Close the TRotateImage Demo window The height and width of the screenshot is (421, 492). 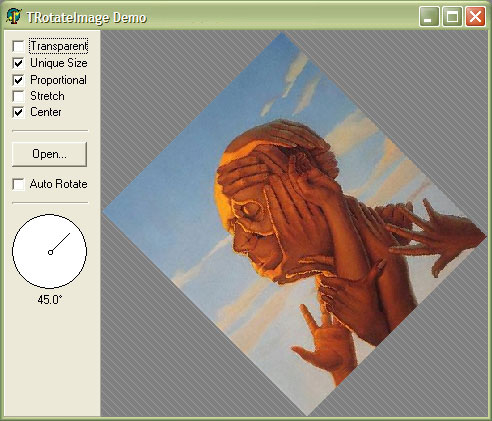[x=475, y=16]
